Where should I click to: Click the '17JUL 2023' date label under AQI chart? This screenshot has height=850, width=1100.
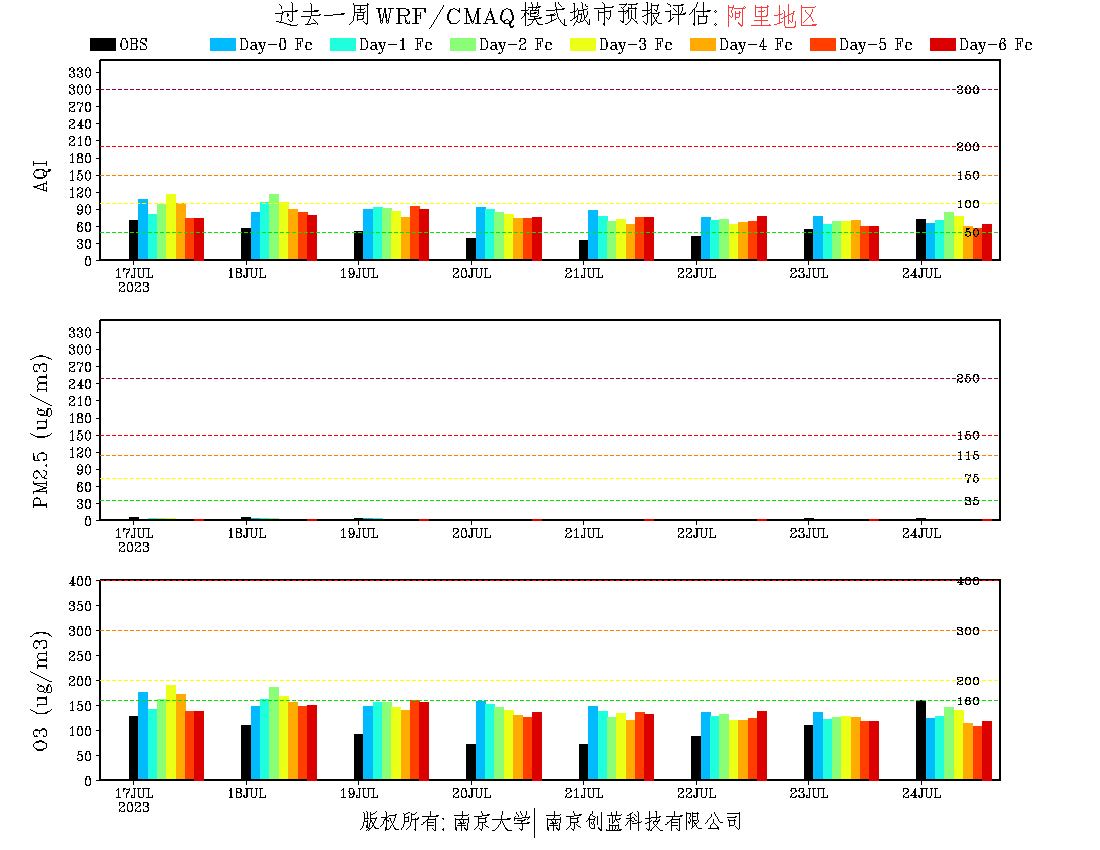point(134,280)
